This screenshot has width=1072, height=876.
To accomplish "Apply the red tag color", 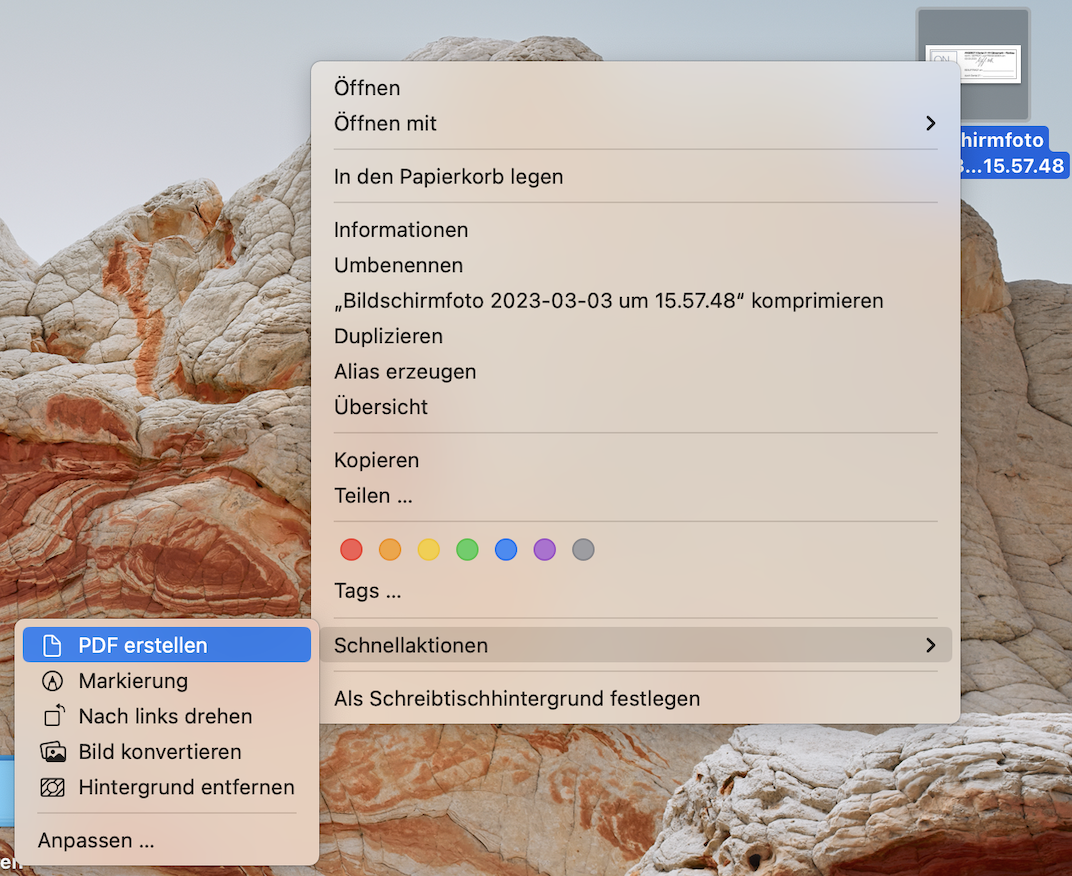I will 351,549.
